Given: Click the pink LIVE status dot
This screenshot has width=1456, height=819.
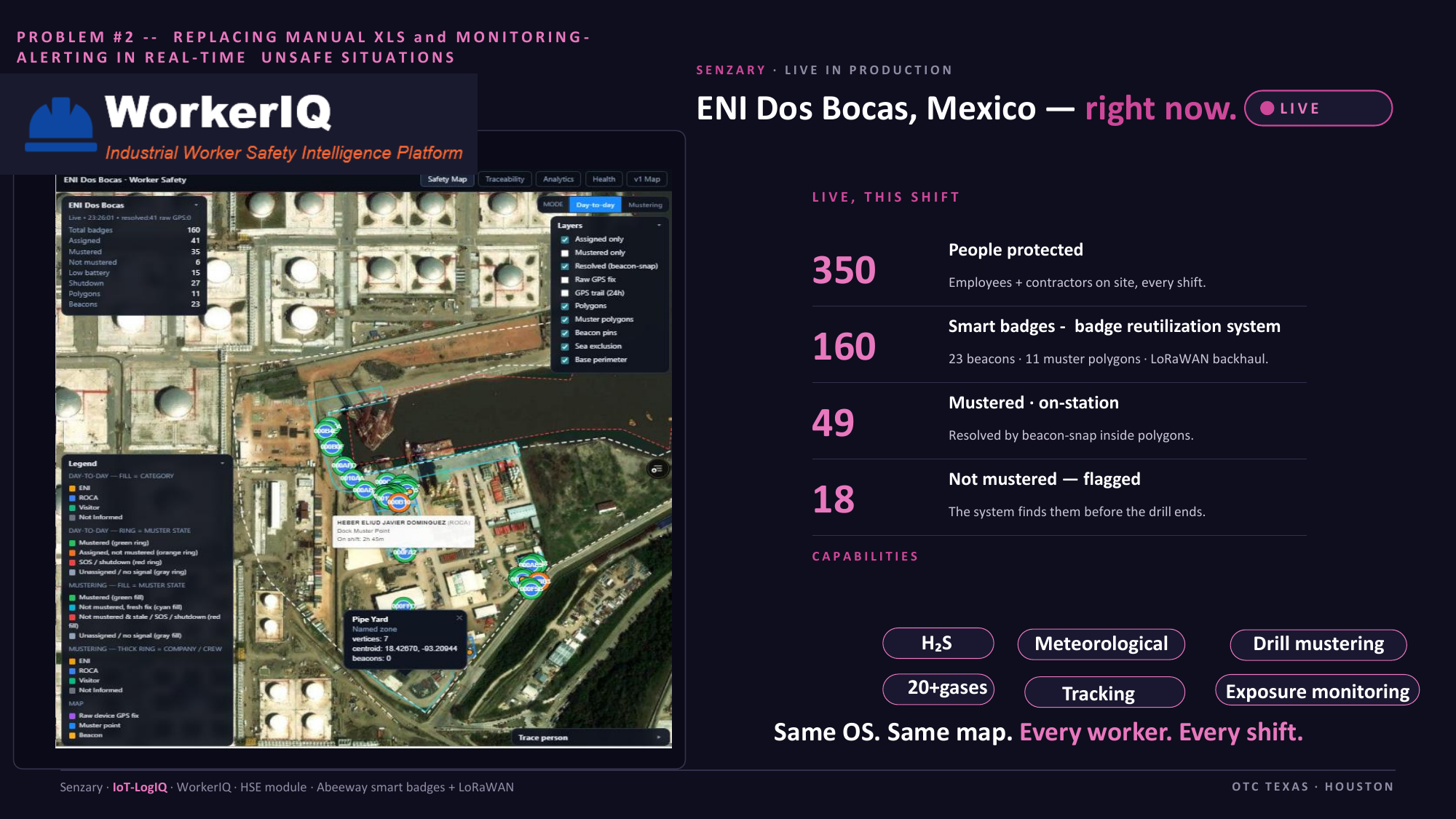Looking at the screenshot, I should pos(1267,108).
